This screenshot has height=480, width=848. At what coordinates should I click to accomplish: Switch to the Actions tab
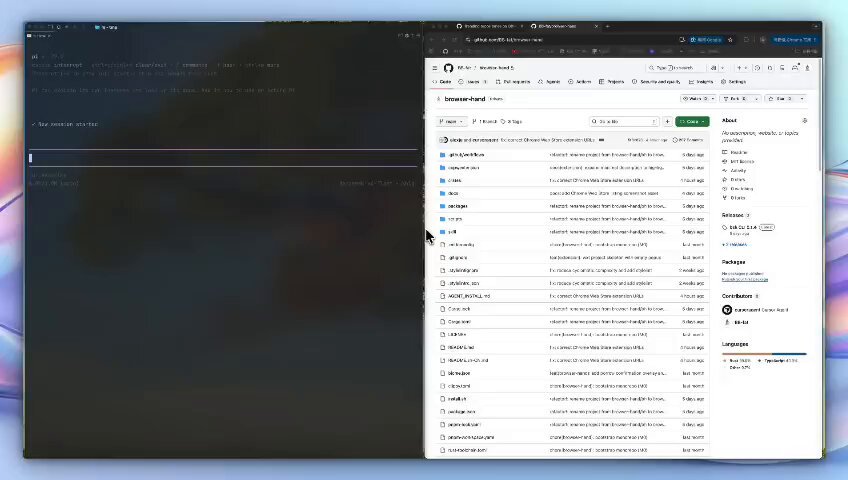[x=579, y=82]
